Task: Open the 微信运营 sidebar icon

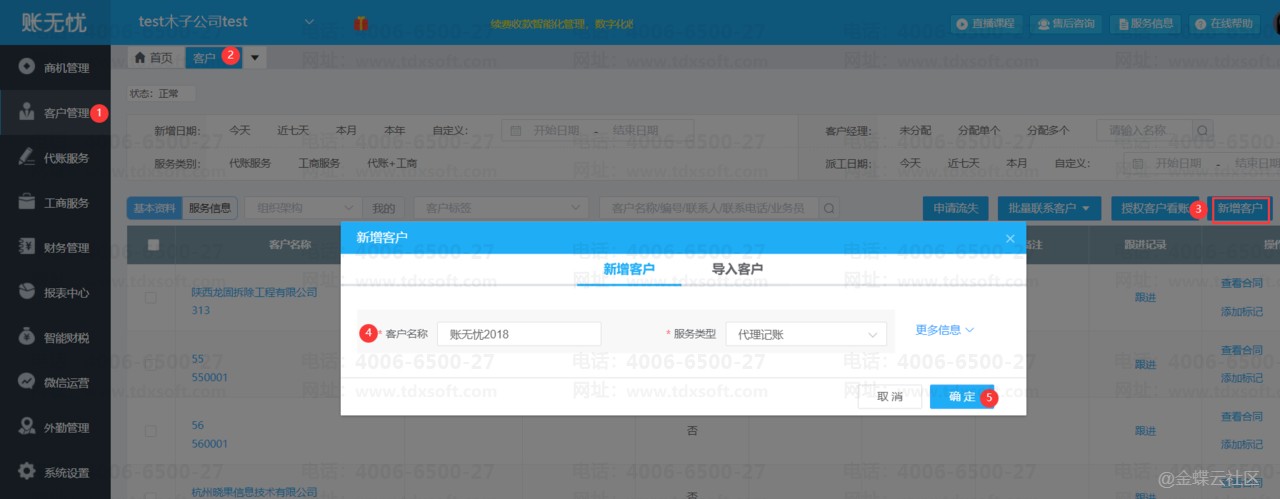Action: 27,382
